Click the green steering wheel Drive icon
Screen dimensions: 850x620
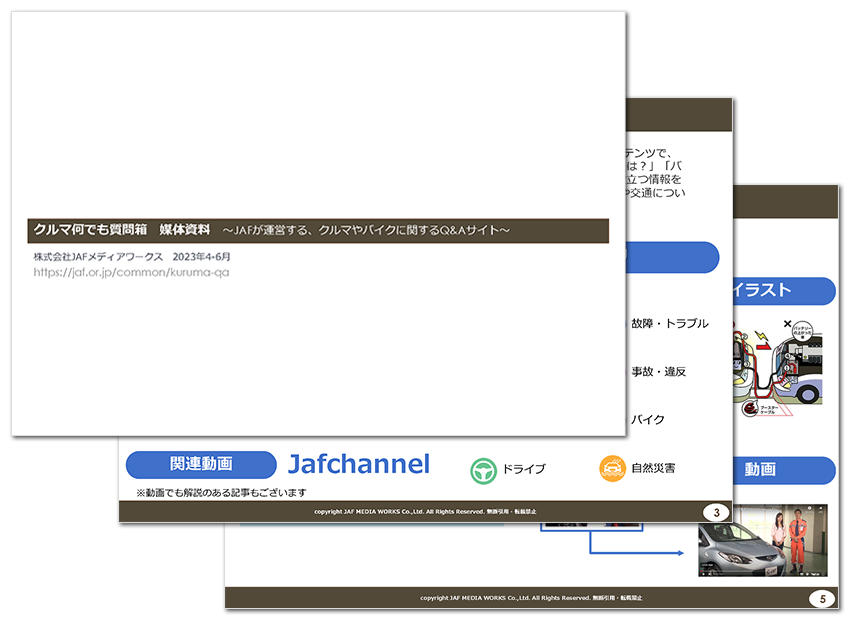pyautogui.click(x=483, y=470)
